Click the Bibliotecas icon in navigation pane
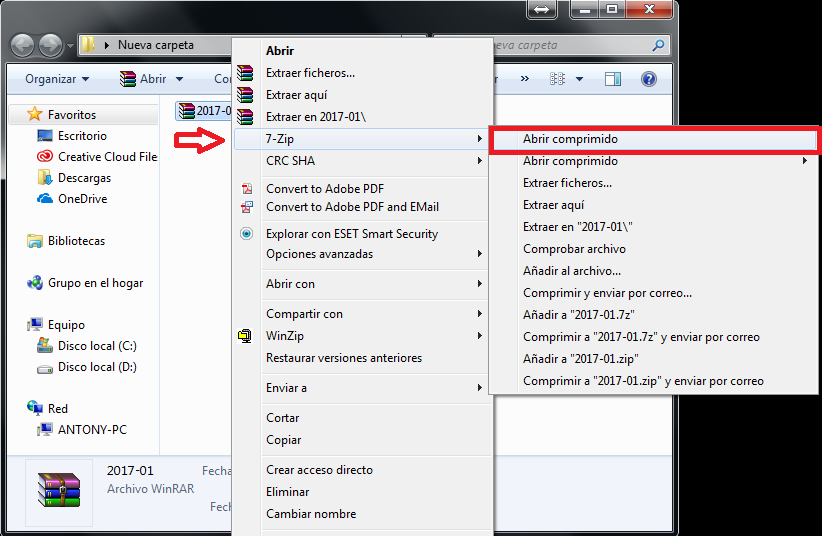The height and width of the screenshot is (536, 822). click(35, 241)
